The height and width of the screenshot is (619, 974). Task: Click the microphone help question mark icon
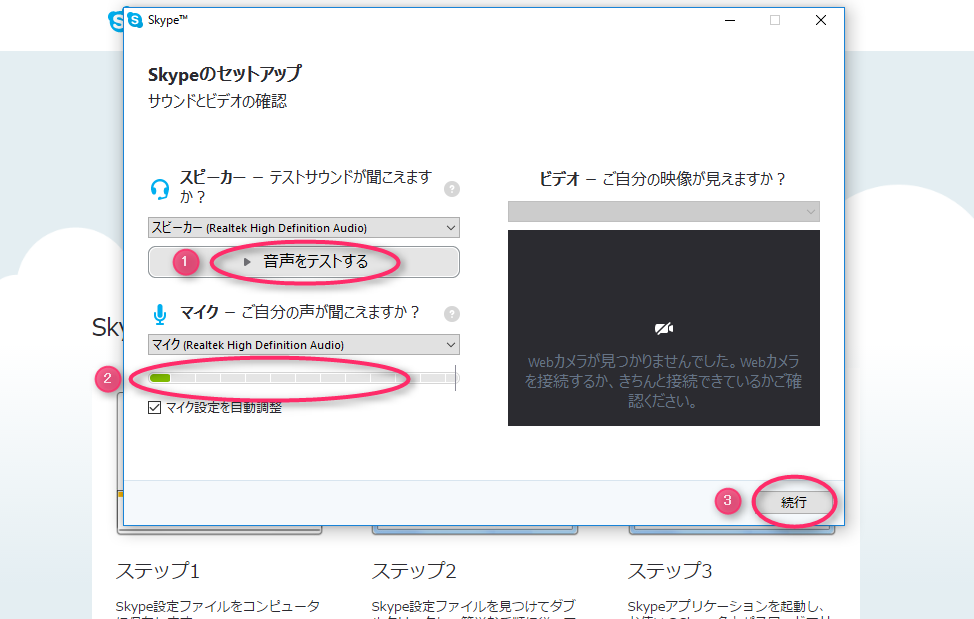(x=452, y=314)
